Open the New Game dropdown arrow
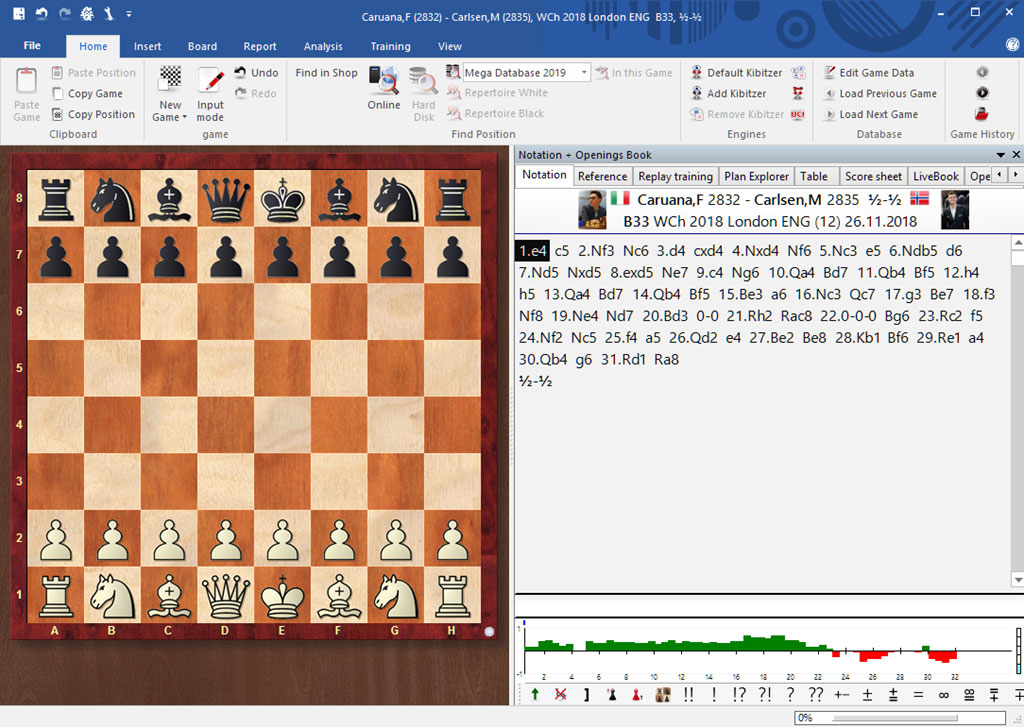The height and width of the screenshot is (727, 1024). pos(184,118)
